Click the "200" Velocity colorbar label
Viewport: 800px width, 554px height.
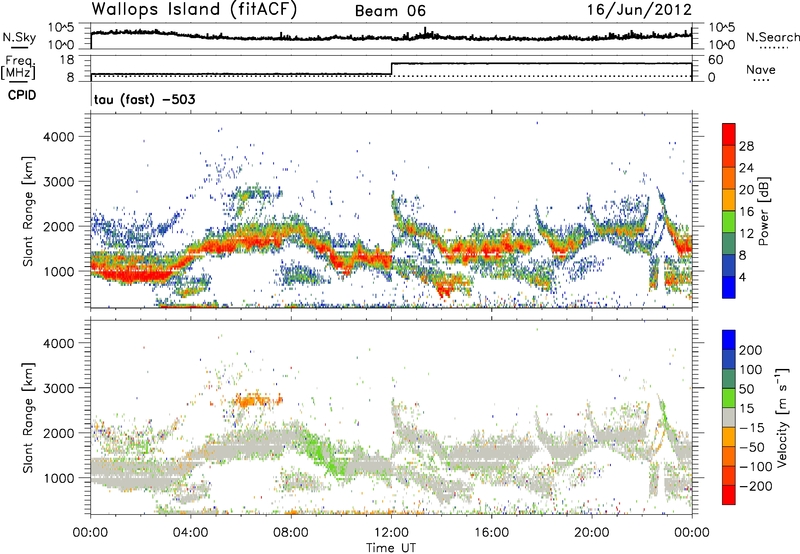pos(751,350)
